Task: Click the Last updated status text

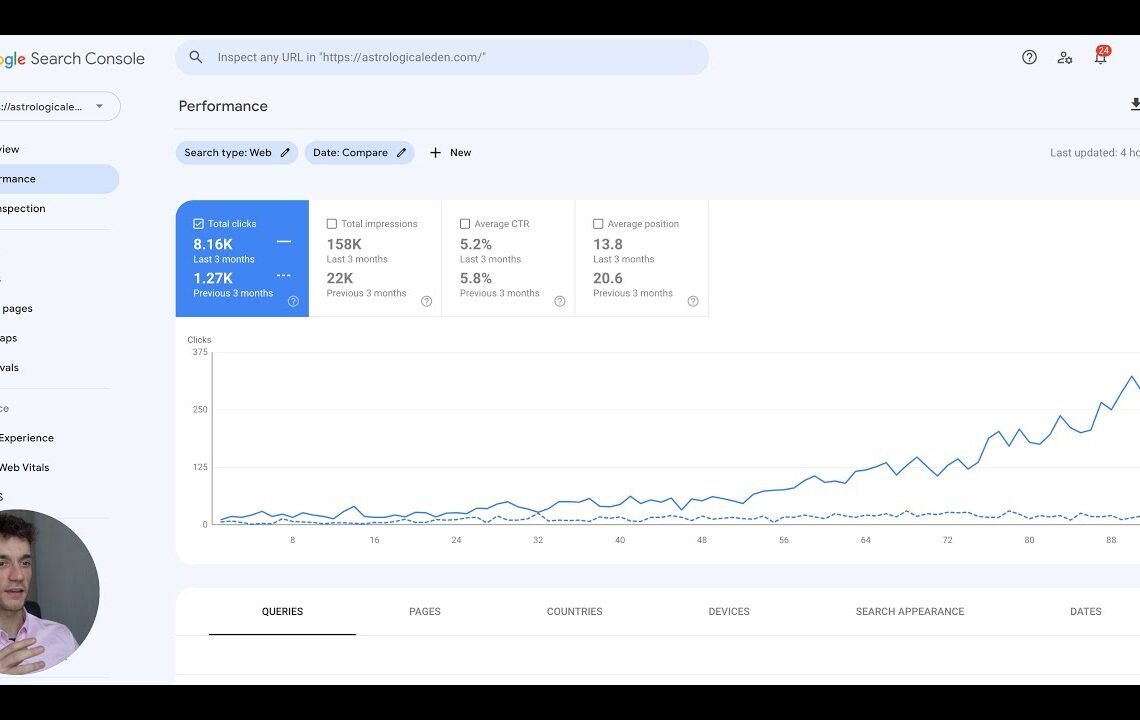Action: click(1094, 153)
